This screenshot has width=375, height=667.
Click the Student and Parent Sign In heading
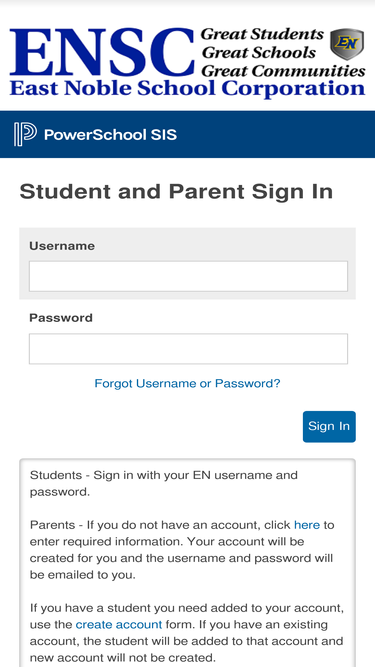pos(176,191)
